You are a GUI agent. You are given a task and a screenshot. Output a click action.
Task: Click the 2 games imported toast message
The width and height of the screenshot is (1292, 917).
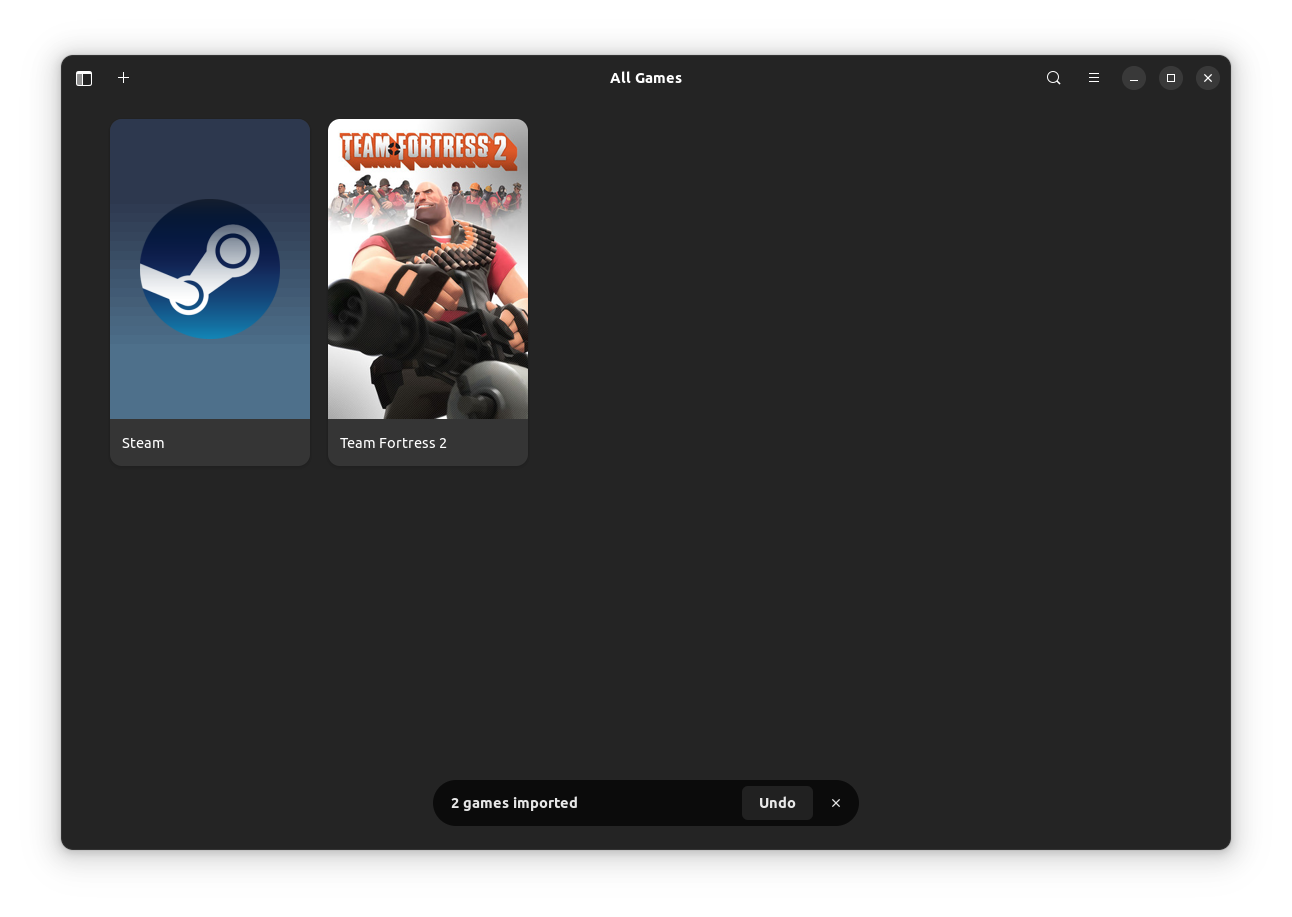[x=514, y=802]
